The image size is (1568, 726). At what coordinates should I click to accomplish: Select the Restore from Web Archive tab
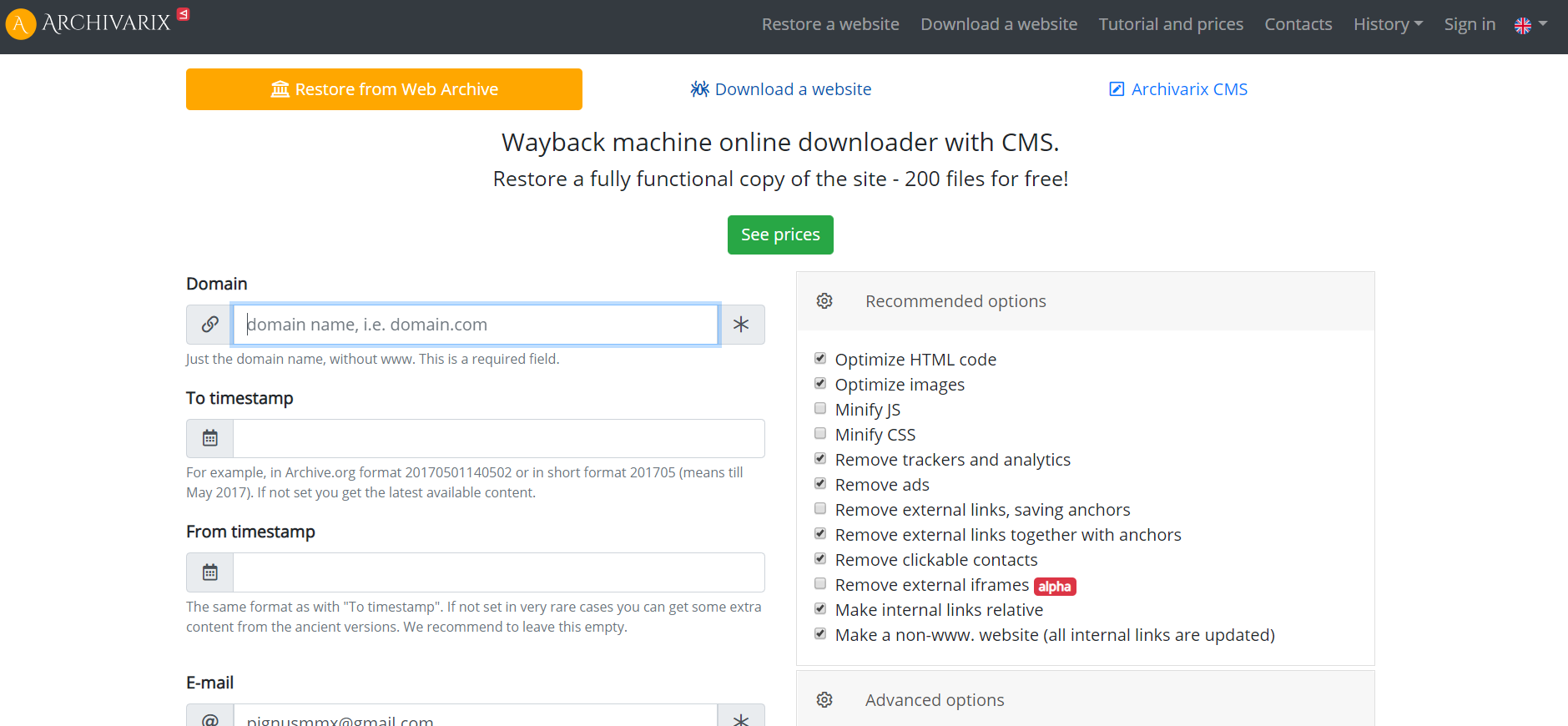(x=384, y=89)
